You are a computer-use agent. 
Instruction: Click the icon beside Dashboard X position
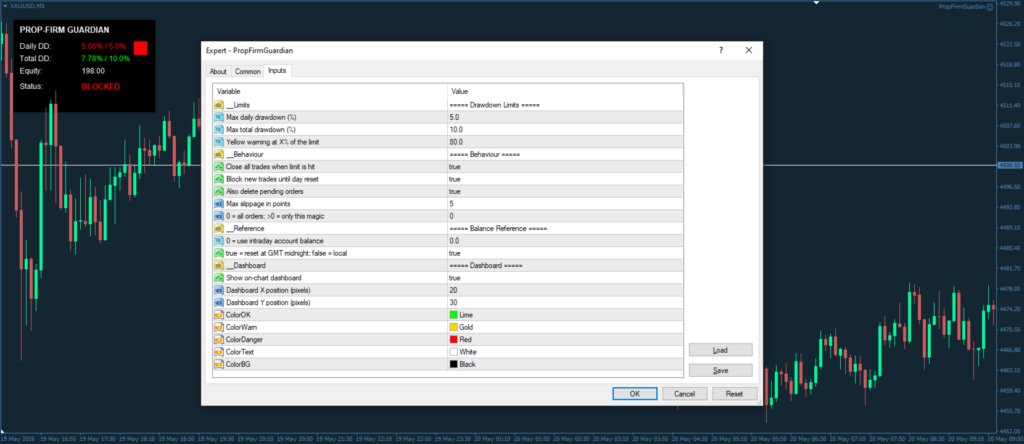pos(219,290)
